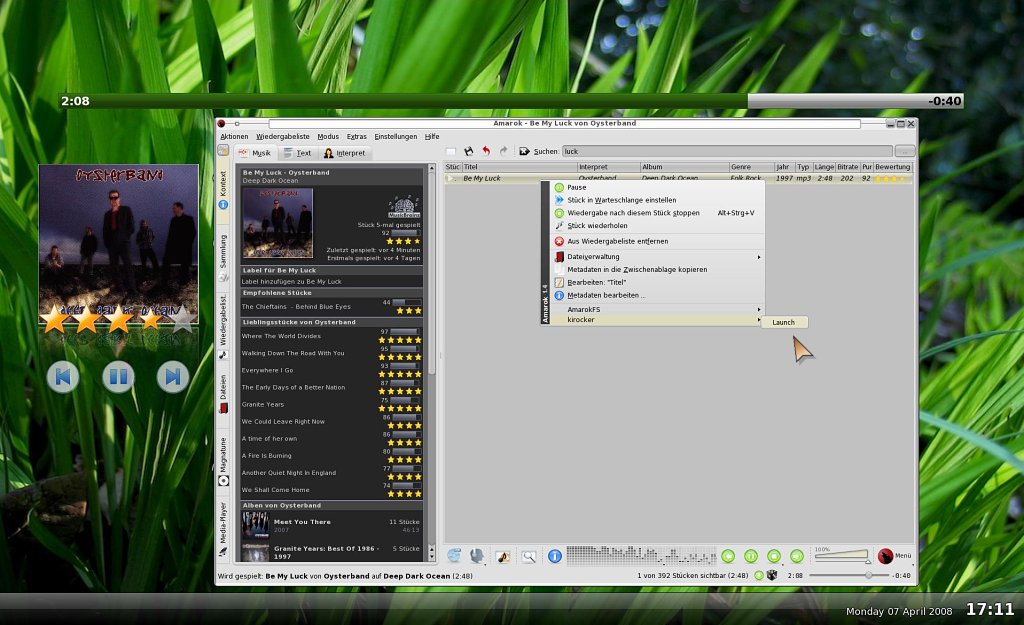1024x625 pixels.
Task: Expand the AmarokFS submenu
Action: point(658,310)
